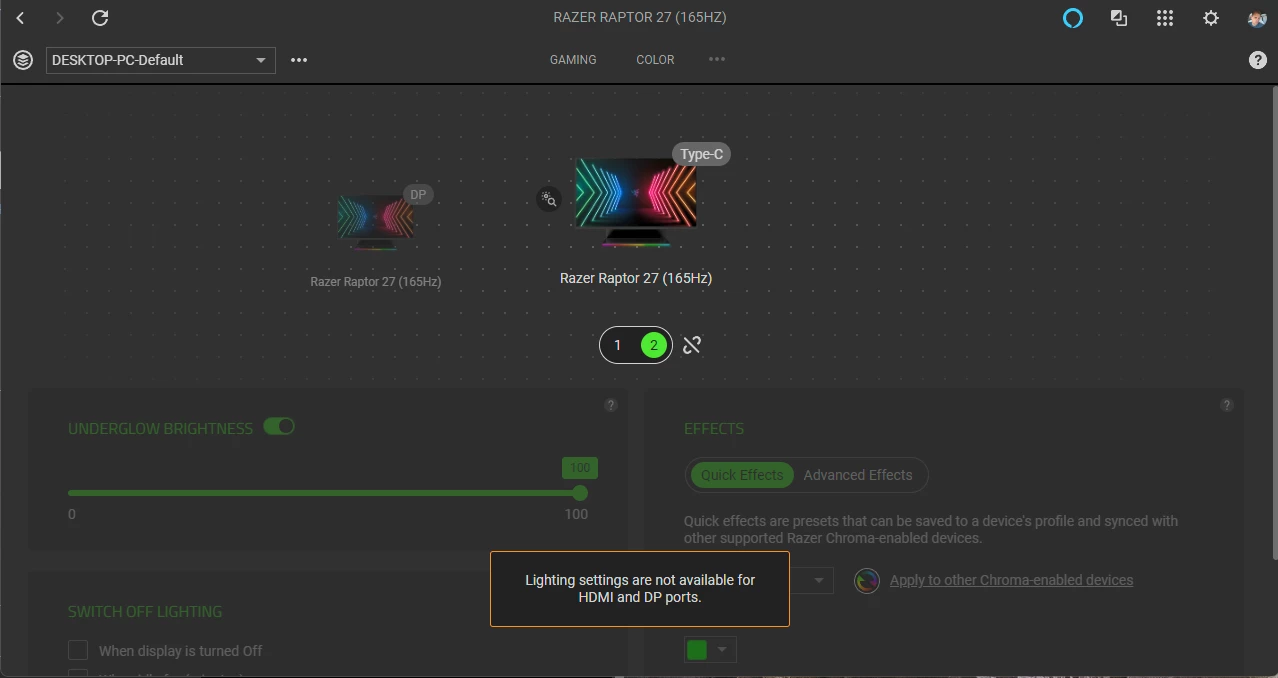Open Underglow Brightness help tooltip icon
This screenshot has height=678, width=1278.
coord(611,405)
